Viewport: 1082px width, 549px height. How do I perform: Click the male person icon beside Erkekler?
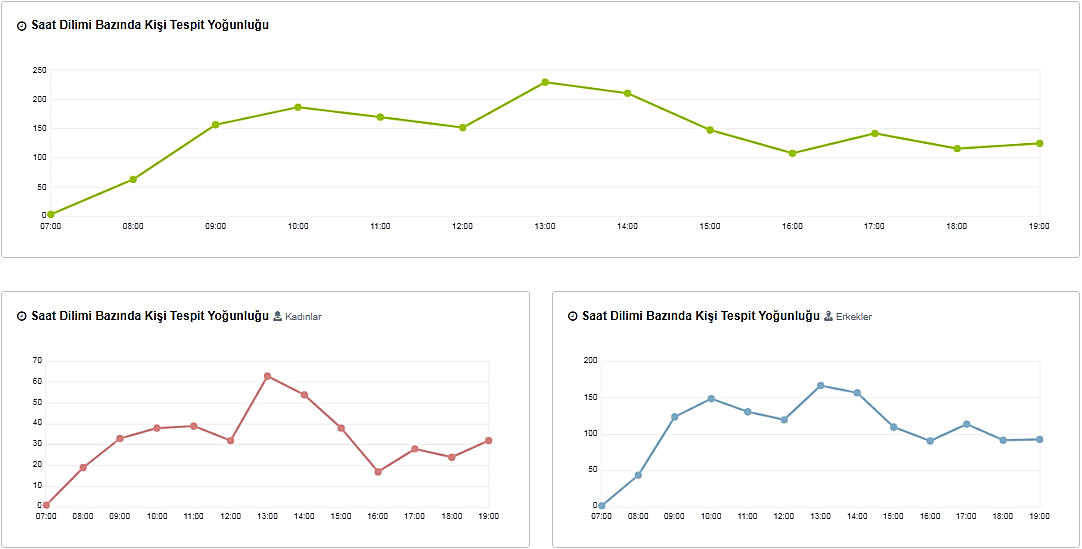click(829, 316)
